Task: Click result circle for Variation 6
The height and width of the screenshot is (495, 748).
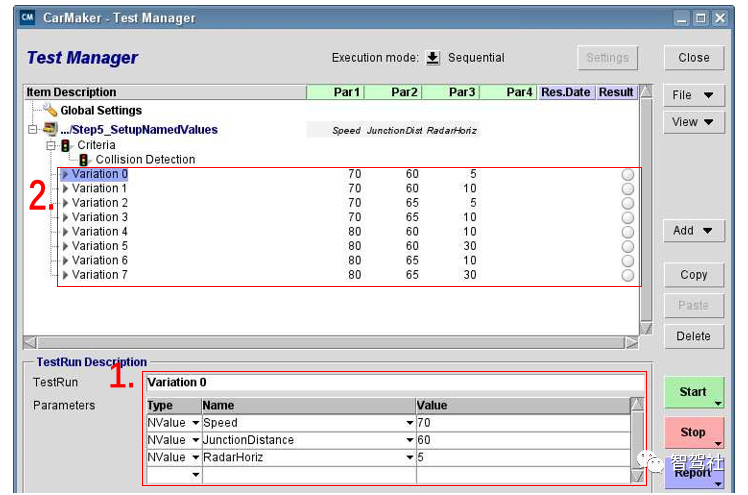Action: [628, 261]
